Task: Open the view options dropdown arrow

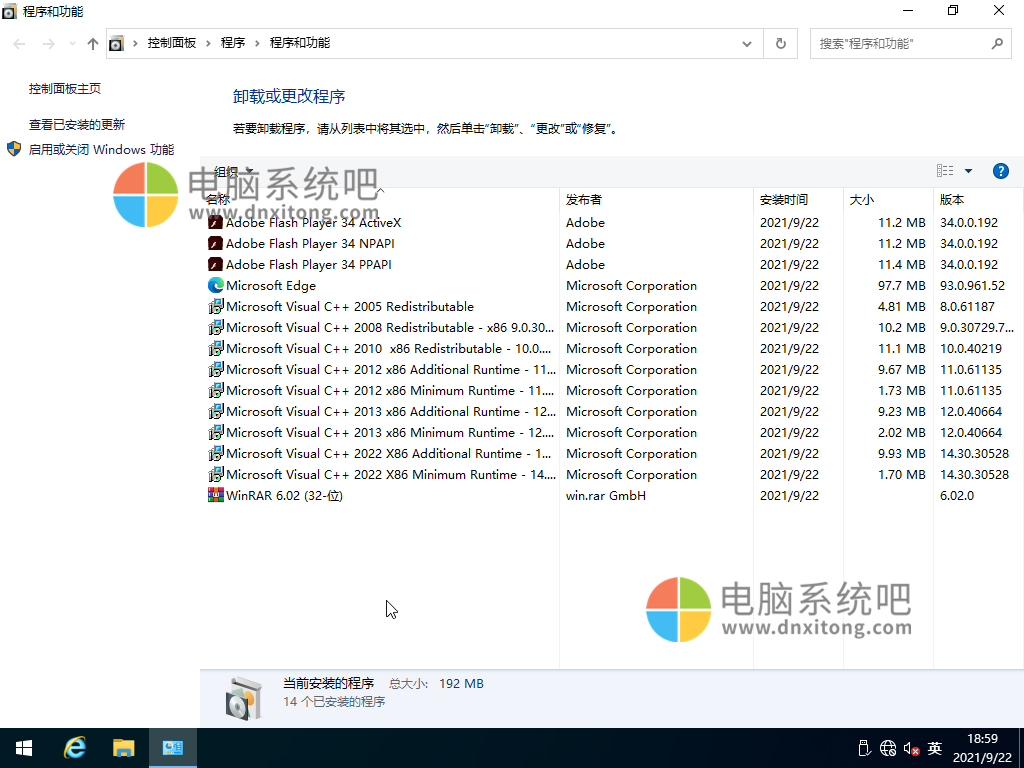Action: tap(968, 171)
